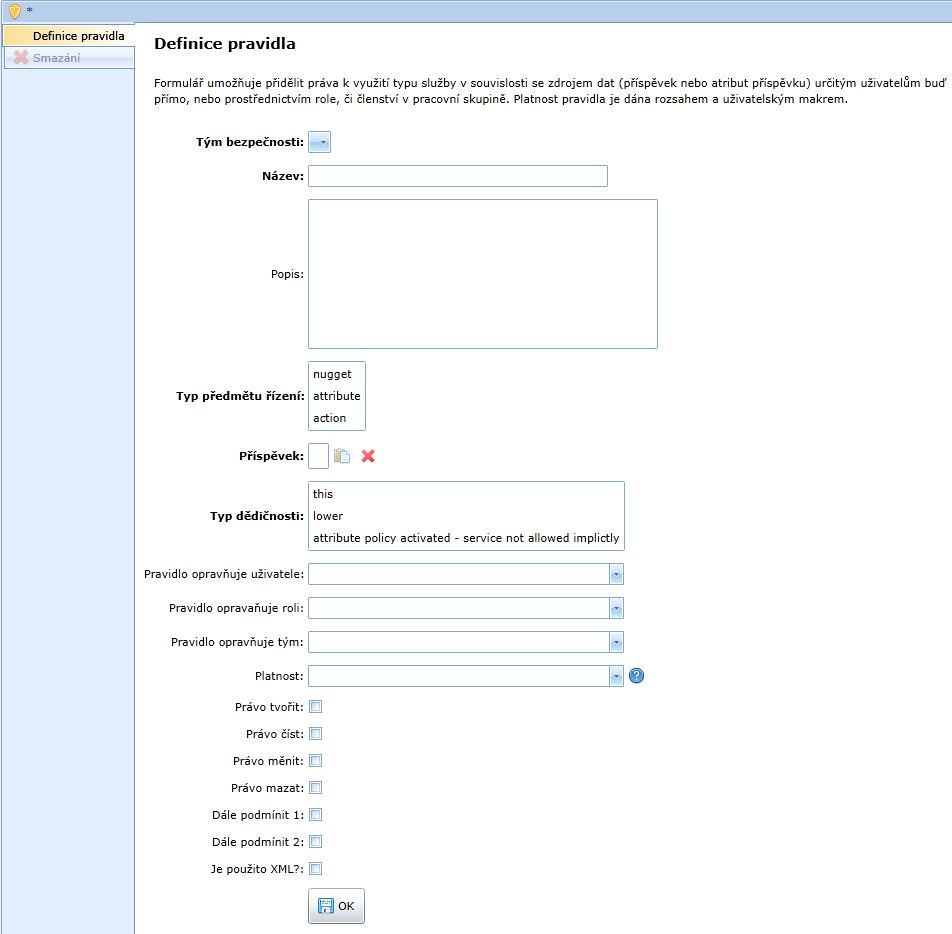The image size is (952, 934).
Task: Click the shield icon in the title bar
Action: [14, 11]
